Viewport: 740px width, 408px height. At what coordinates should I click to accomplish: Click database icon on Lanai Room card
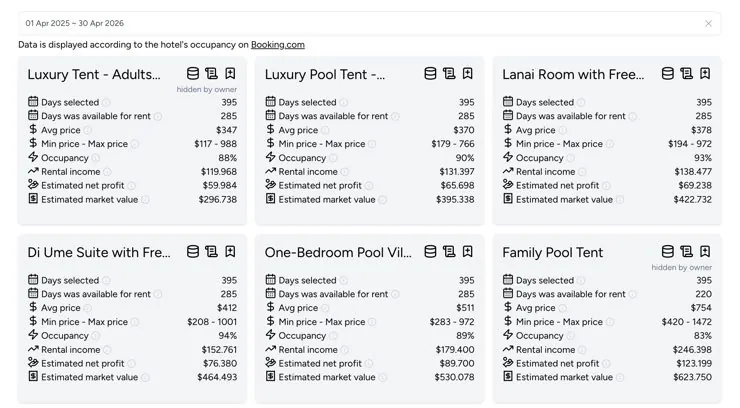[x=667, y=74]
